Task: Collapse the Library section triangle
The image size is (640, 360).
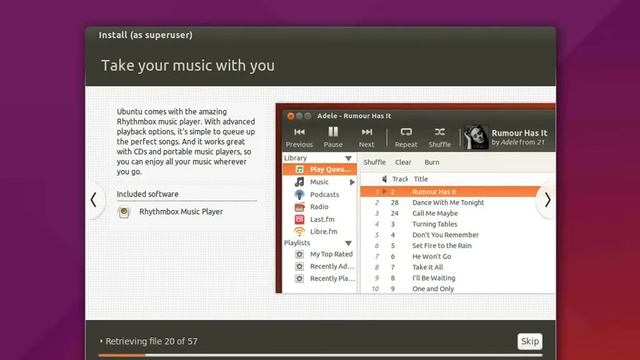Action: 348,158
